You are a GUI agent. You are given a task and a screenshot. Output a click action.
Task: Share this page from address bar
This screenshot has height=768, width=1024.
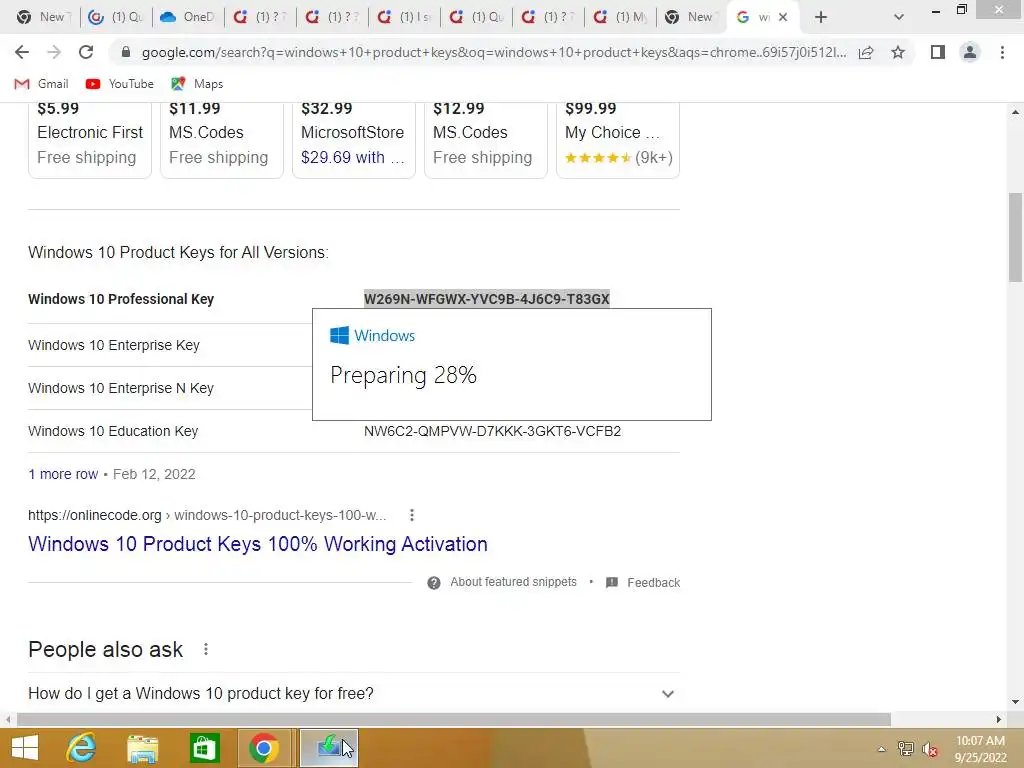(x=866, y=52)
